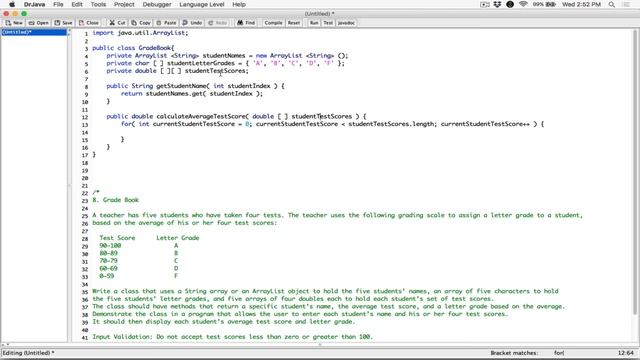
Task: Click the Dropbox menu bar icon
Action: [497, 4]
